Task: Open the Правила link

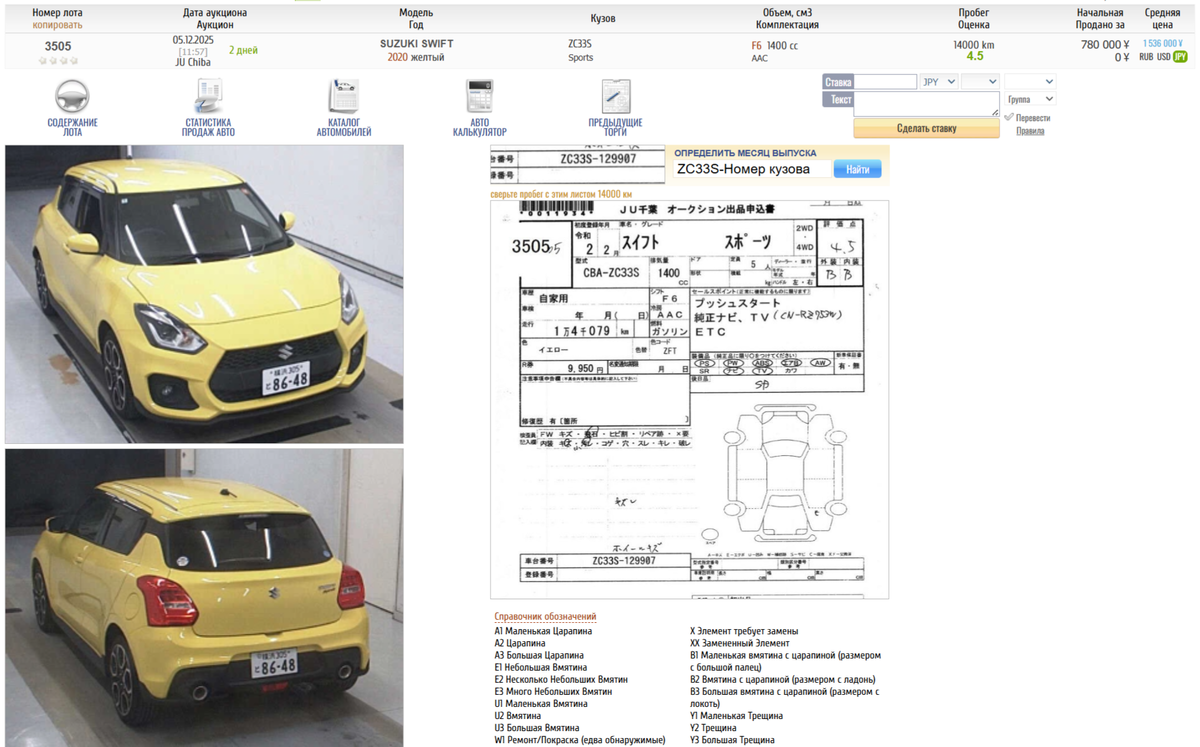Action: tap(1030, 131)
